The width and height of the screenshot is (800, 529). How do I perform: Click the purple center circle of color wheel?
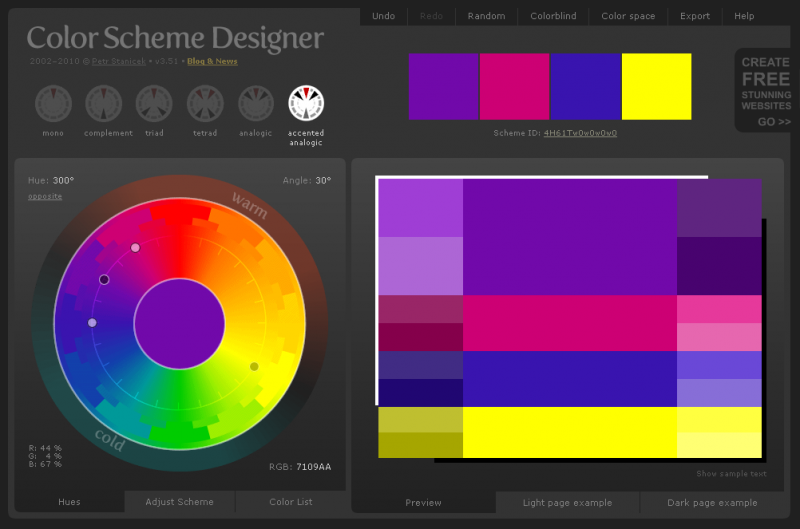click(180, 323)
